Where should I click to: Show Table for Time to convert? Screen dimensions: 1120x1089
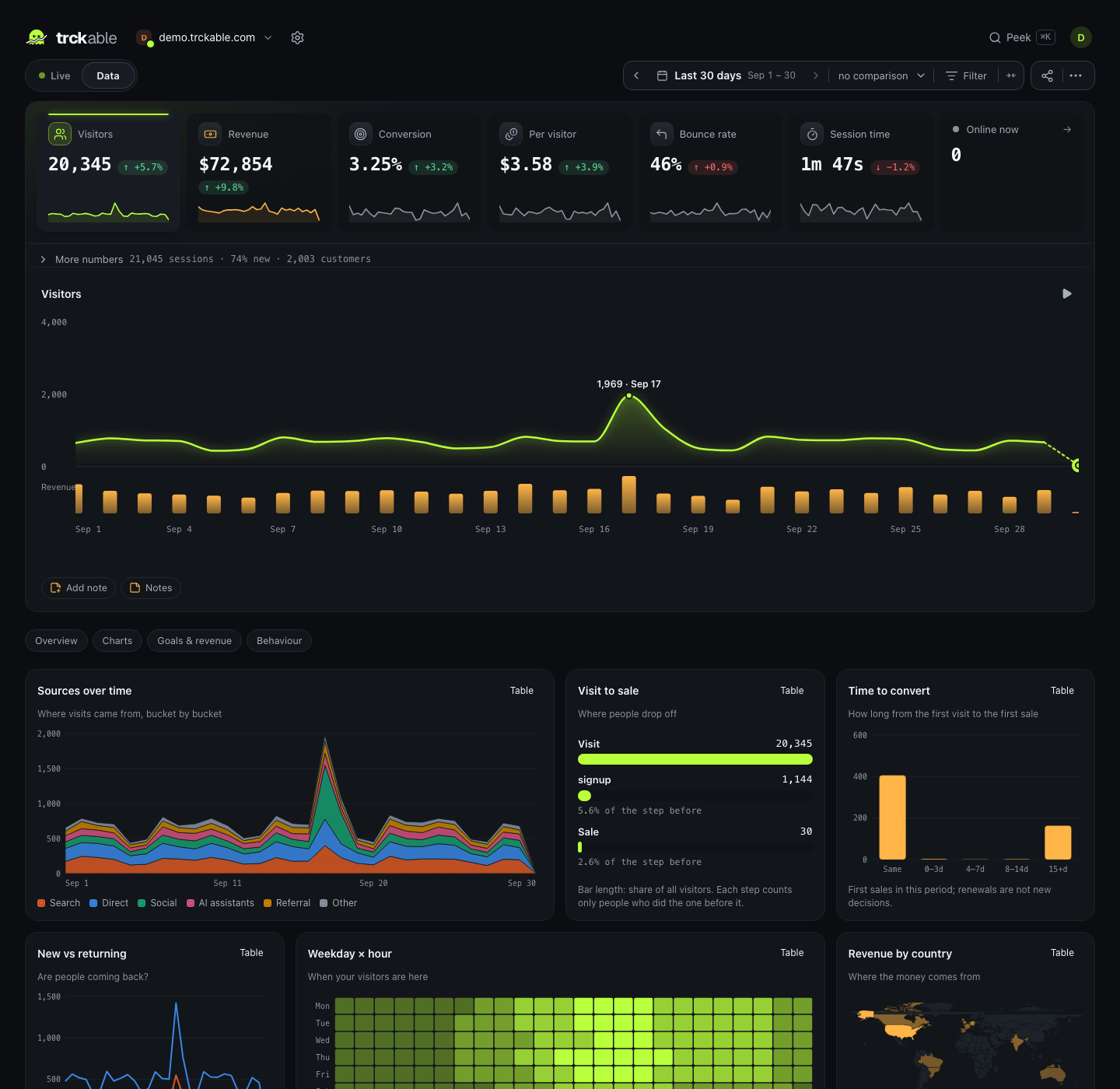tap(1062, 691)
